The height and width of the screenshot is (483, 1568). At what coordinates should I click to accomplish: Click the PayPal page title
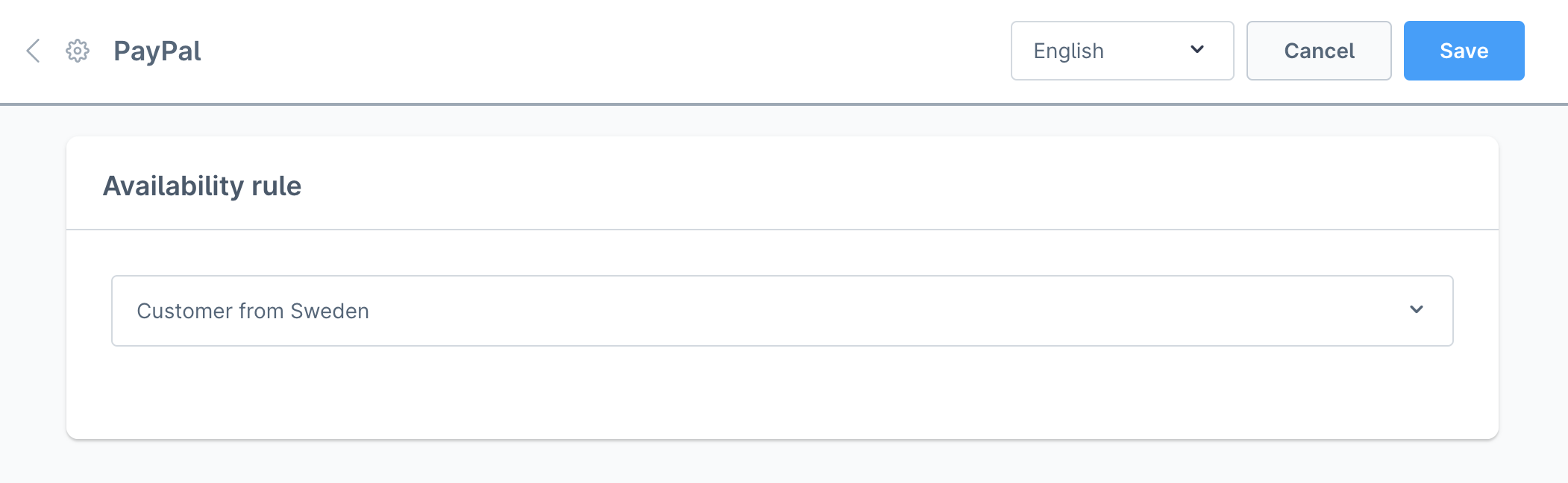pos(157,51)
